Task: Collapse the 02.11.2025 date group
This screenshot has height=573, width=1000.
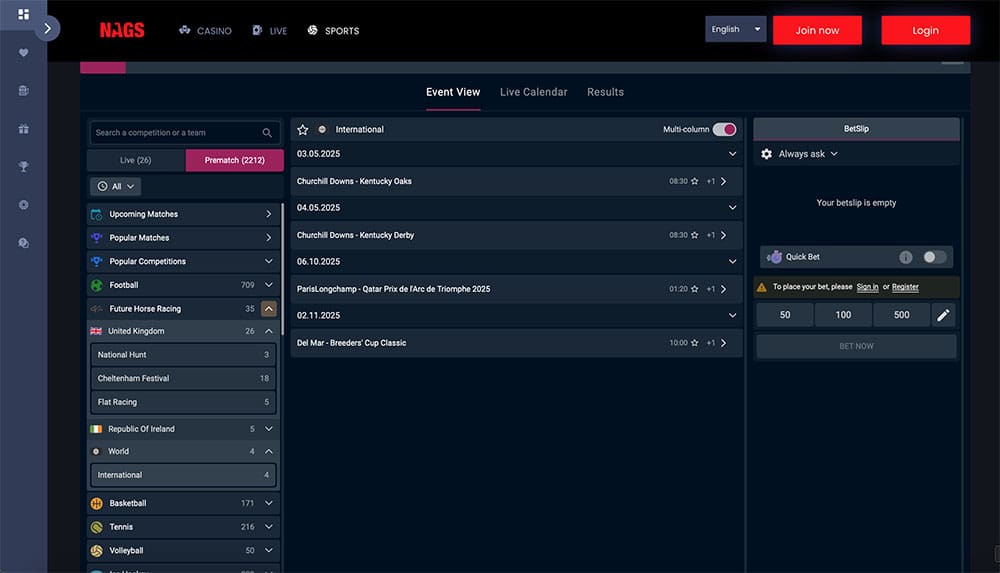Action: coord(732,315)
